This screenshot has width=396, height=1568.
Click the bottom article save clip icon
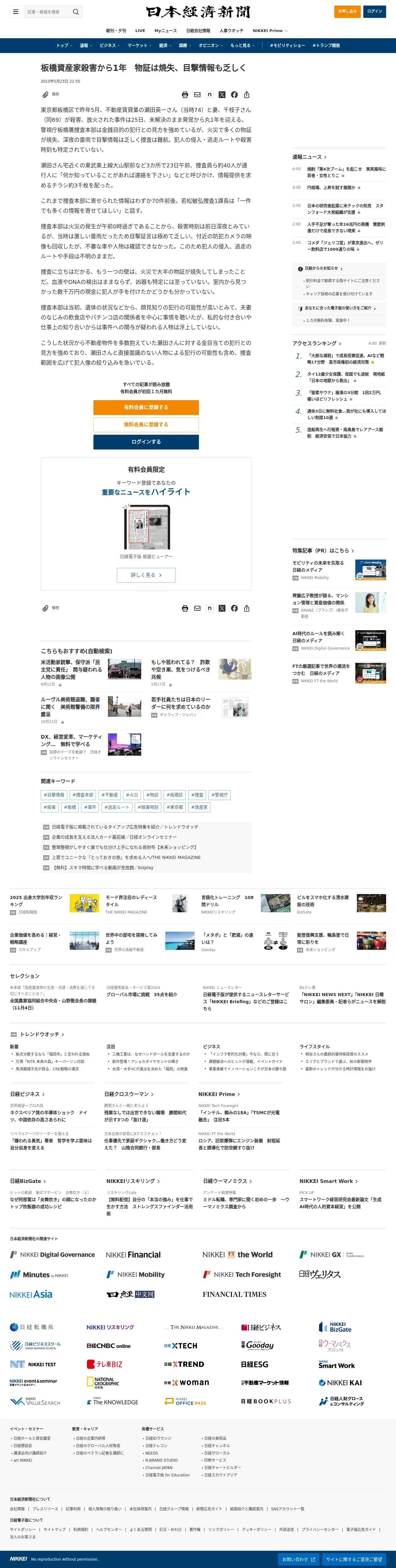coord(45,608)
